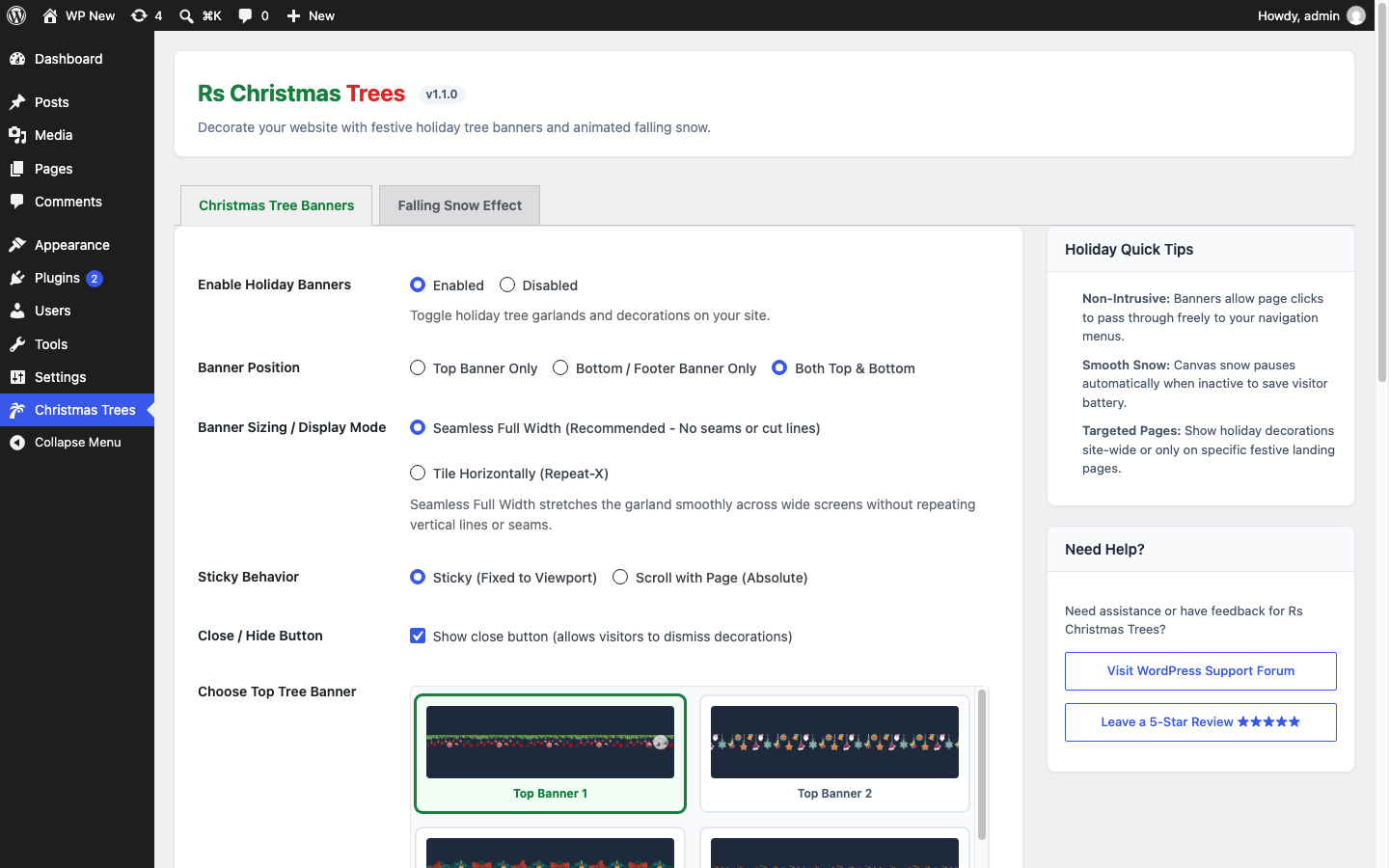Select Scroll with Page (Absolute)

tap(620, 577)
